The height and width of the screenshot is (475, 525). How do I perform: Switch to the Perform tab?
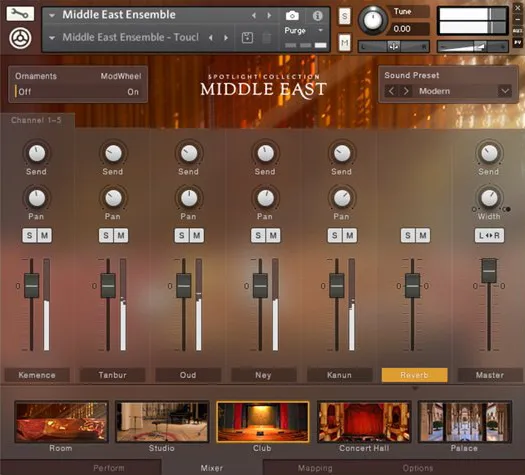[109, 468]
